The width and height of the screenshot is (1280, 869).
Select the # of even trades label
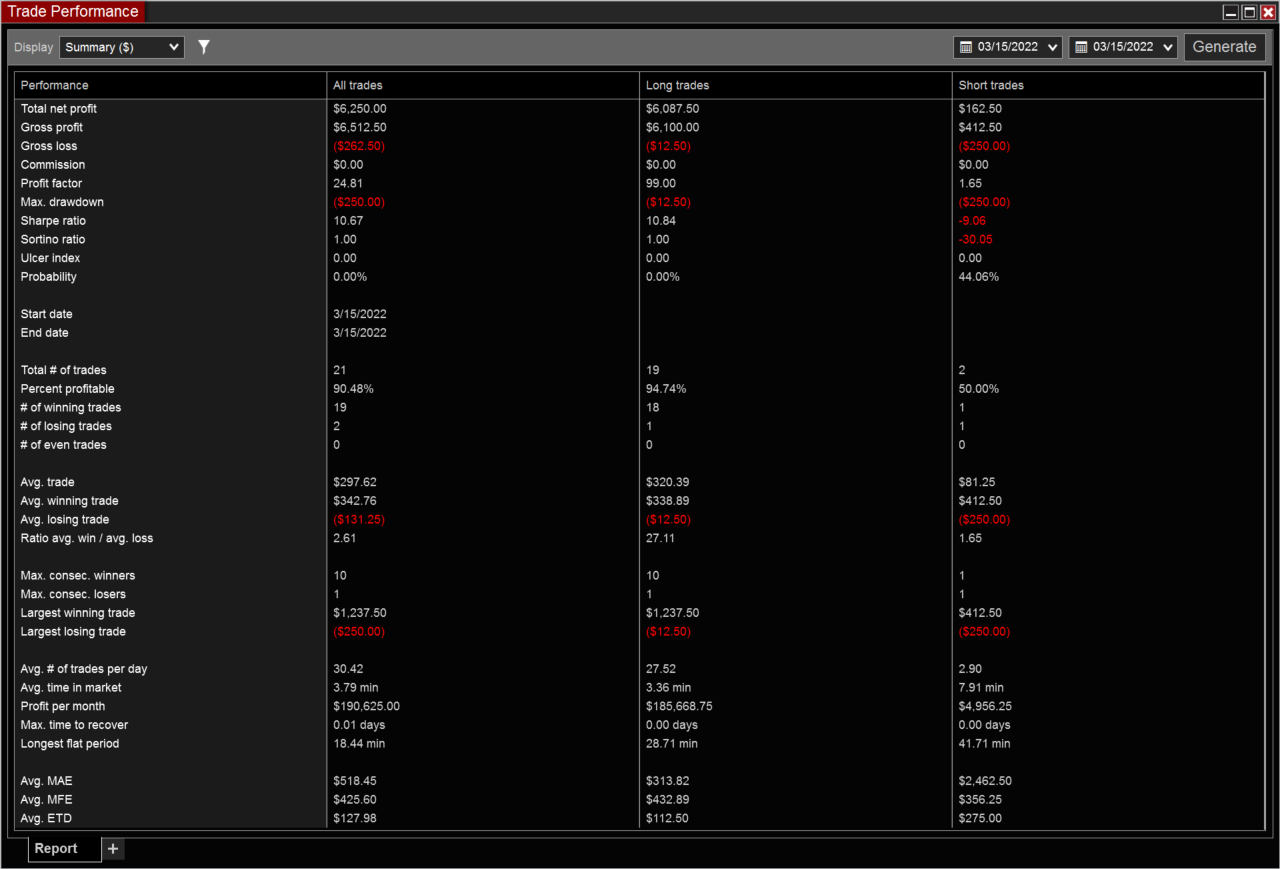click(x=64, y=445)
